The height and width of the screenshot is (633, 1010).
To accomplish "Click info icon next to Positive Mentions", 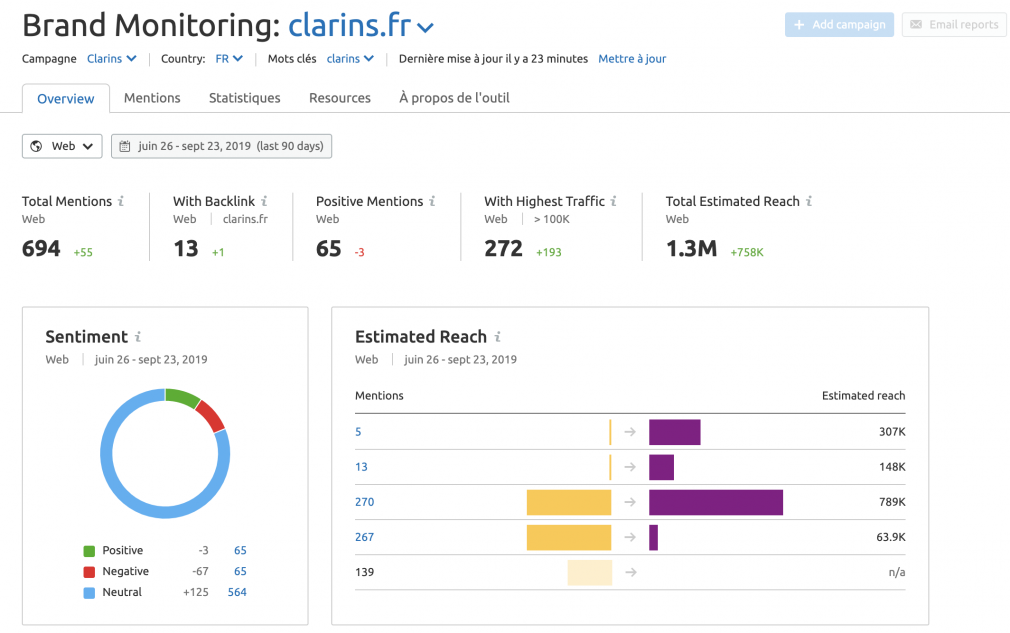I will pos(432,202).
